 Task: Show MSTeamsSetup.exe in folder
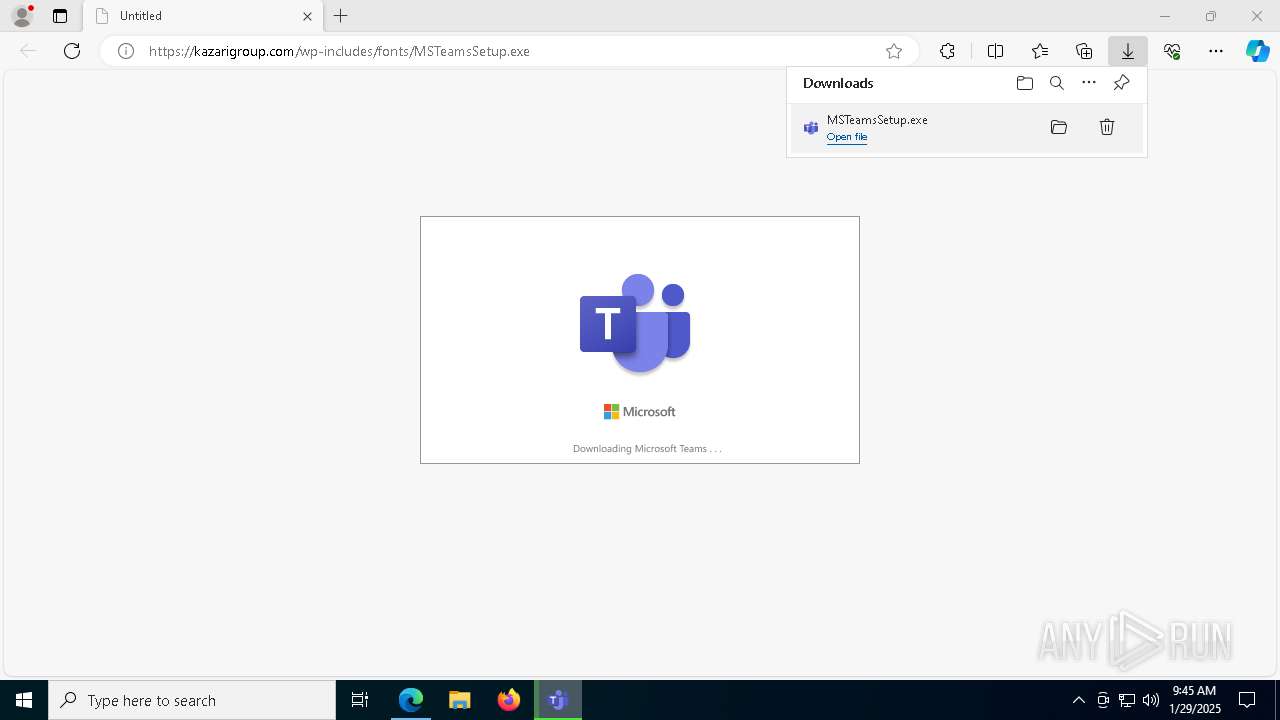point(1059,127)
